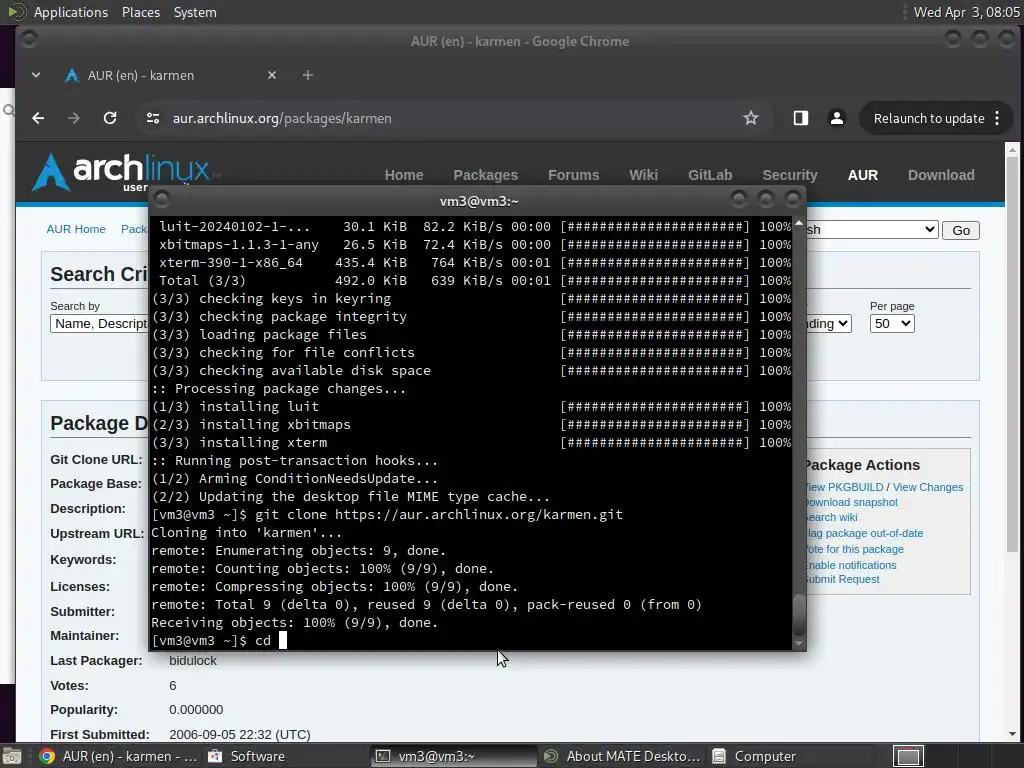Click the Search wiki link

832,517
